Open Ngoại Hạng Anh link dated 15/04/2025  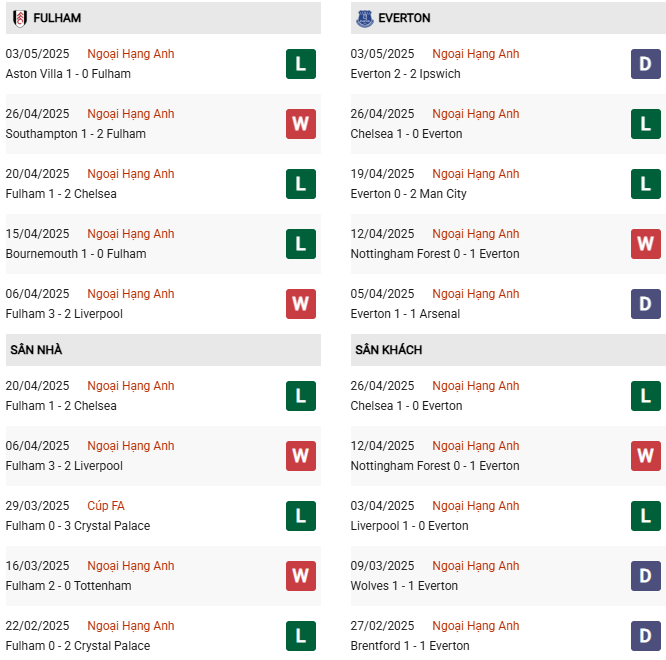pyautogui.click(x=131, y=234)
